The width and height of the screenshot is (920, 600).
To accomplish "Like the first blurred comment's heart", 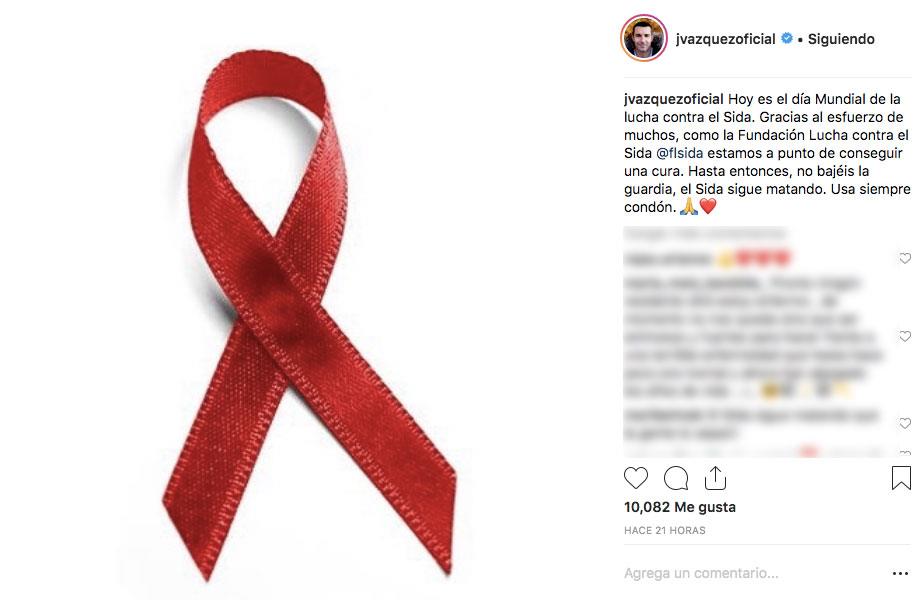I will 905,258.
